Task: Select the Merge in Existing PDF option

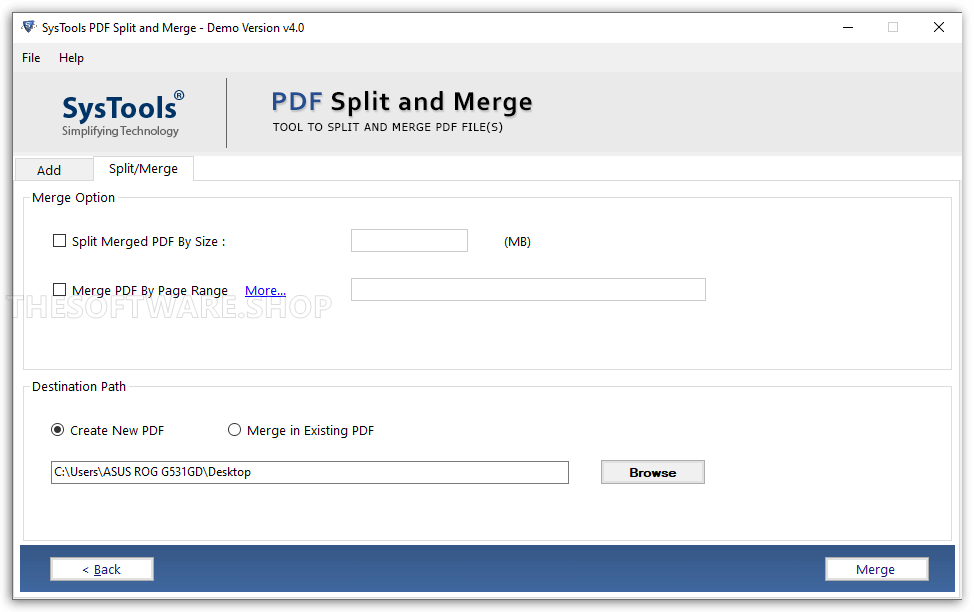Action: [234, 429]
